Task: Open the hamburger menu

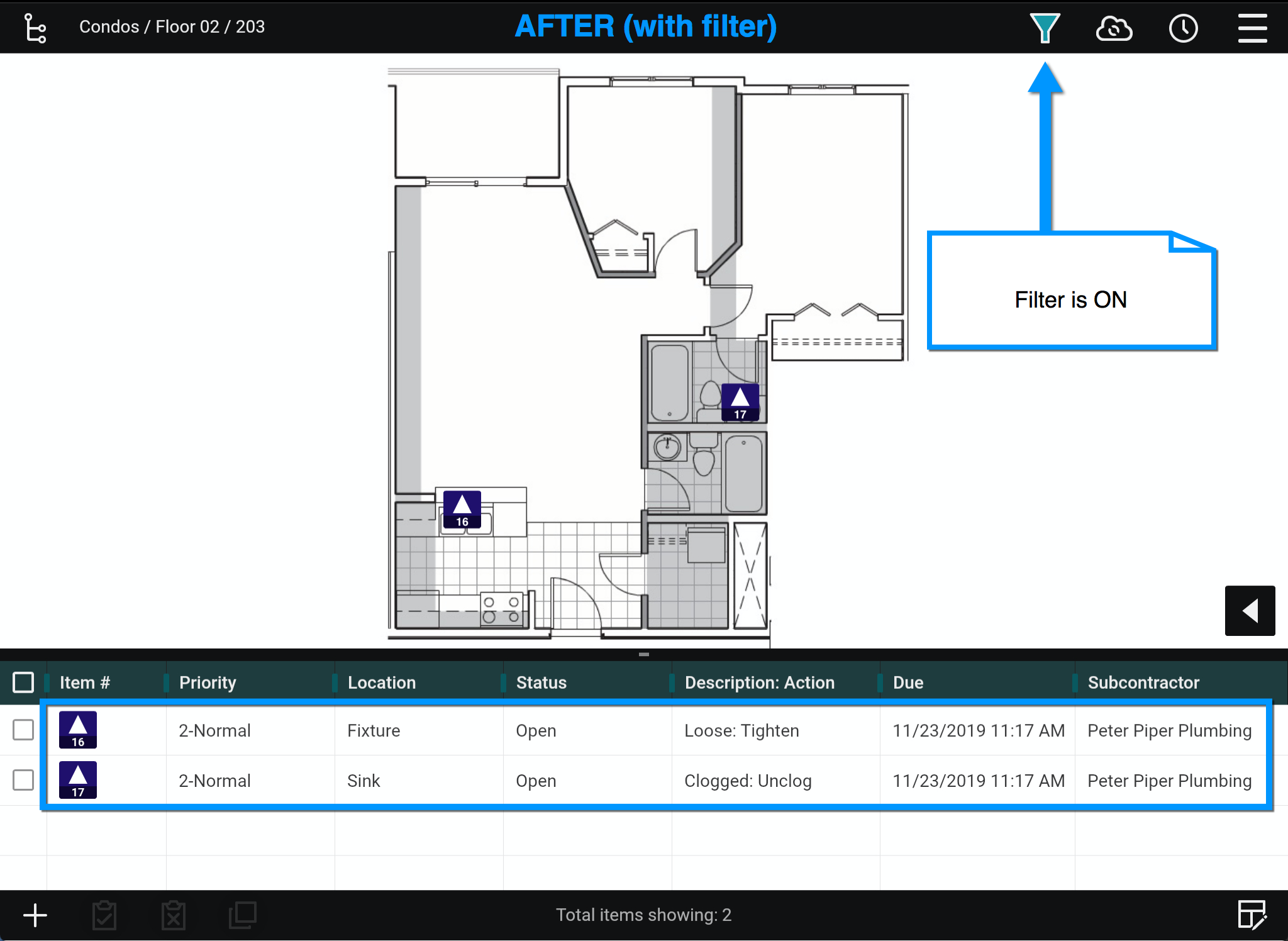Action: tap(1252, 28)
